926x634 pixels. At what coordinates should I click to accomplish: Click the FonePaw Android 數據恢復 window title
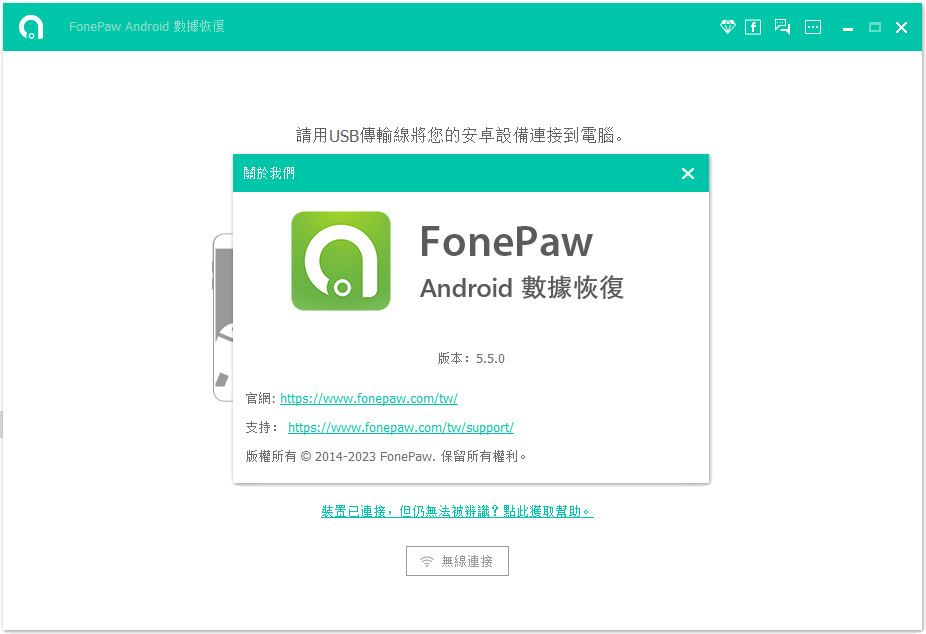pos(146,27)
